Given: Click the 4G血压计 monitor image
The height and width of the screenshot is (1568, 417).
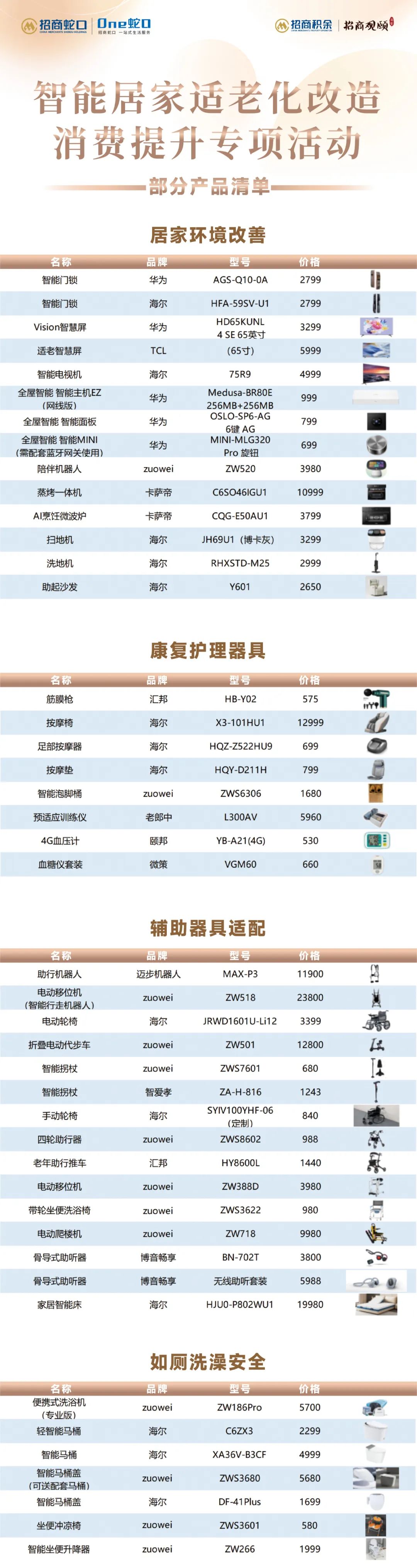Looking at the screenshot, I should click(x=376, y=841).
